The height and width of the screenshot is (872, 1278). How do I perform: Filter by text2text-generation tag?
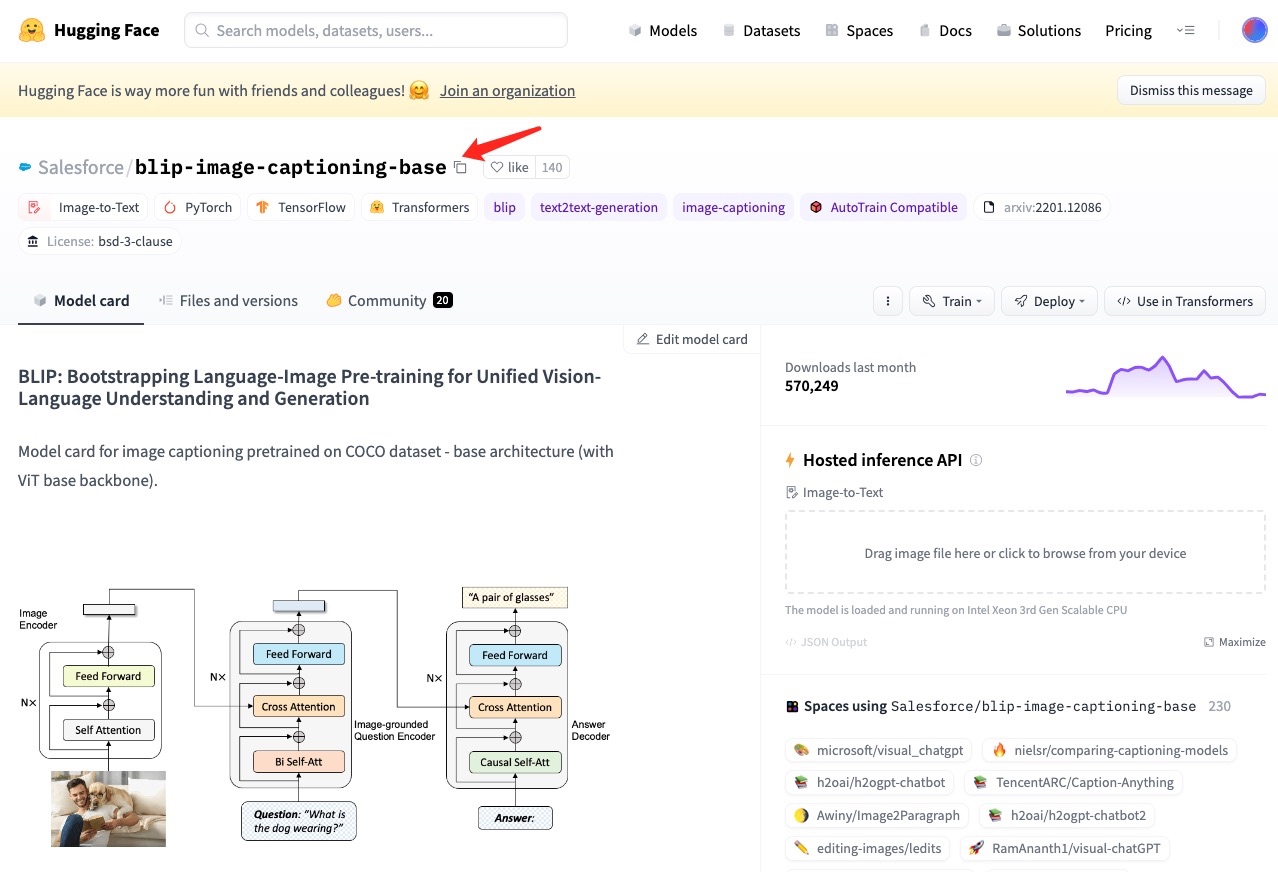click(599, 207)
